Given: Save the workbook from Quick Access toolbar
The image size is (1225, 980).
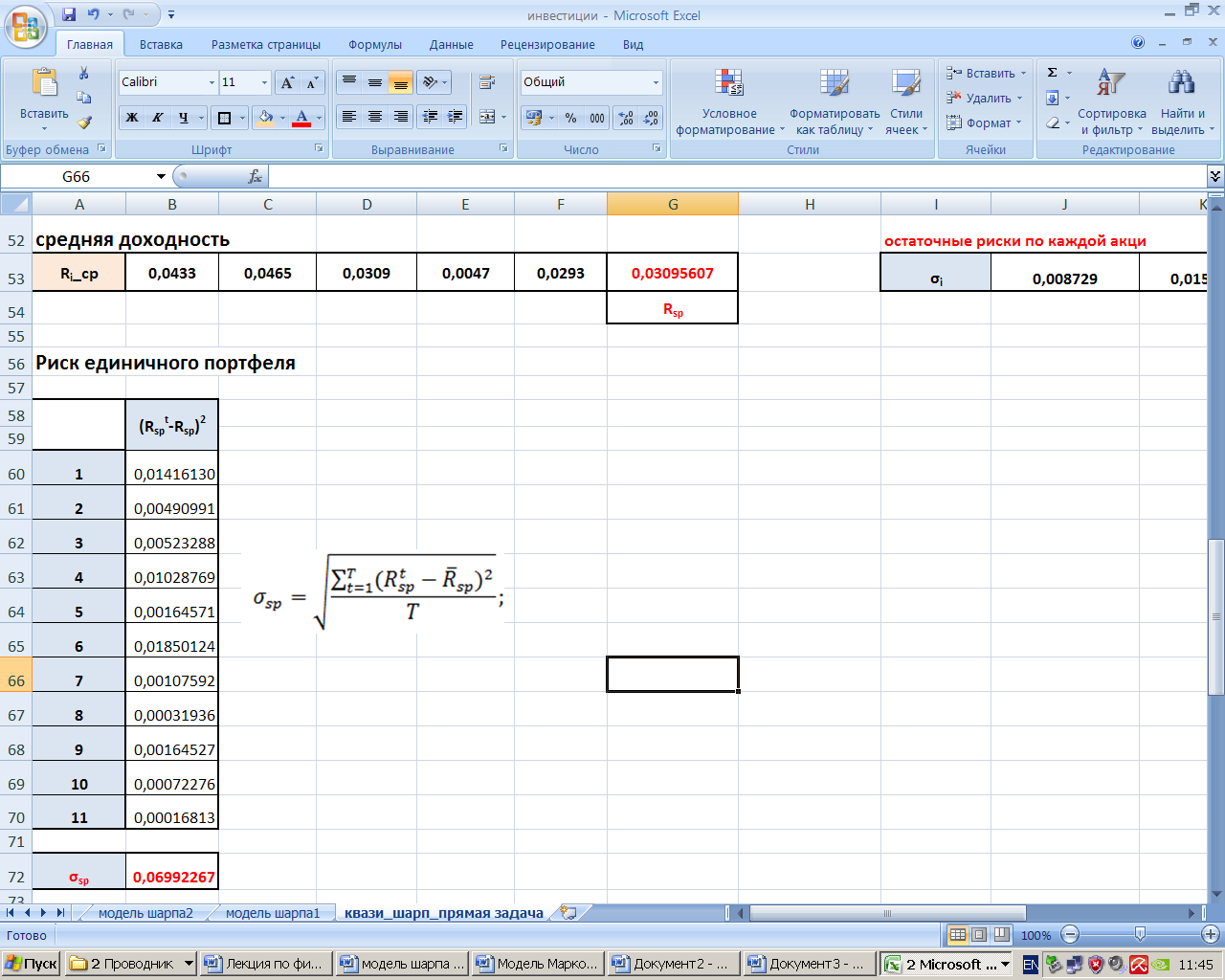Looking at the screenshot, I should [69, 14].
